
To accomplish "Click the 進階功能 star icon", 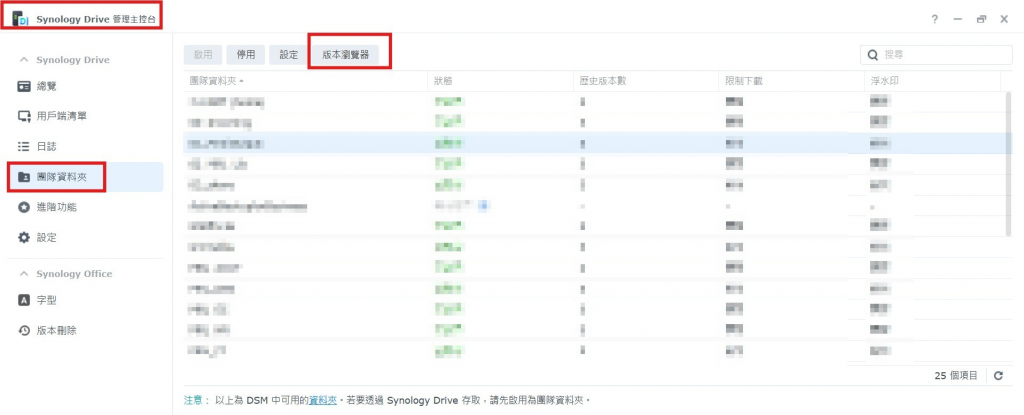I will point(24,207).
